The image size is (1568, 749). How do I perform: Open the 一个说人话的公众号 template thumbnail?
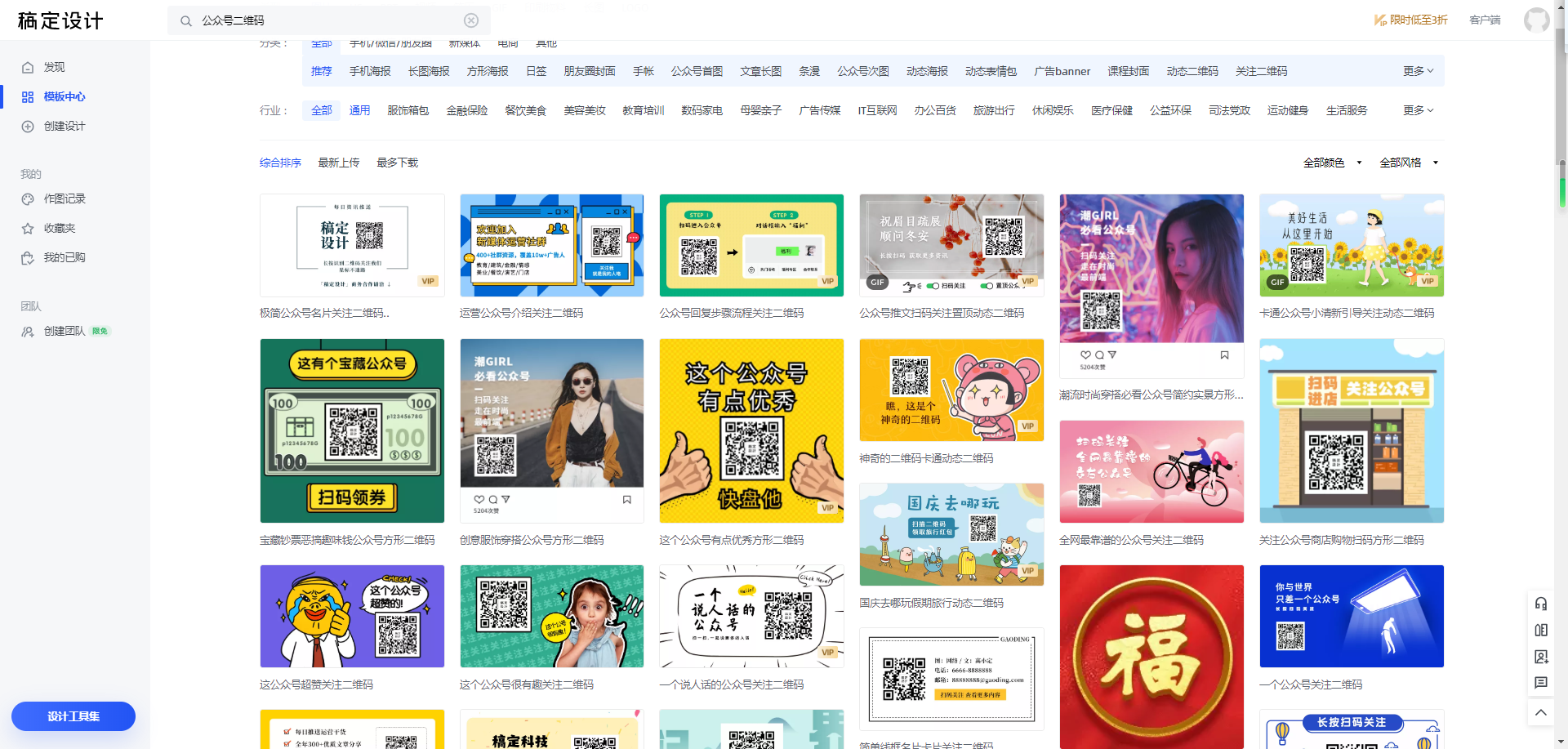click(751, 616)
